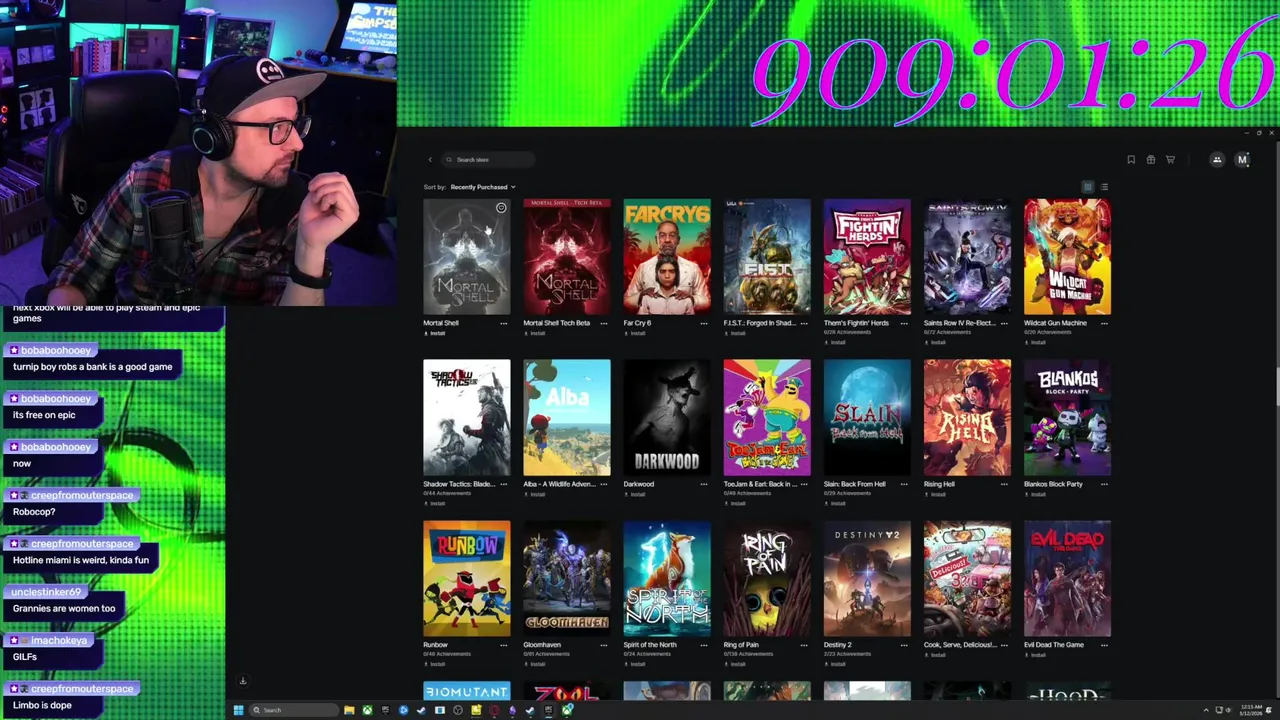Open three-dot menu for Shadow Tactics
Image resolution: width=1280 pixels, height=720 pixels.
tap(504, 484)
